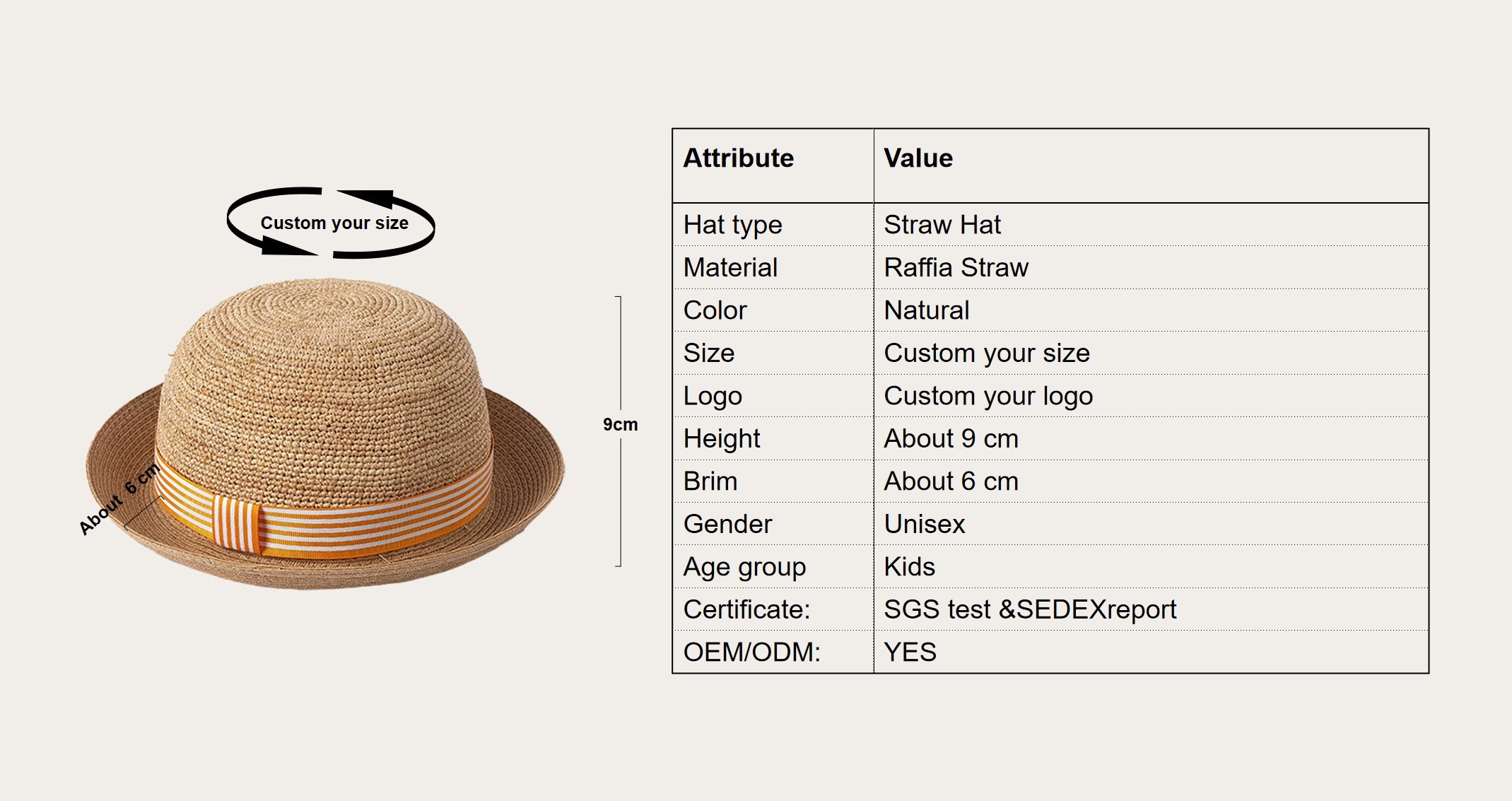
Task: Click the 'Brim' attribute cell
Action: tap(773, 481)
